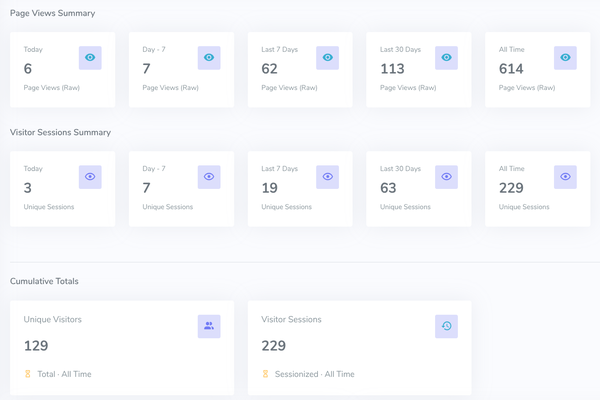Click the value 6 in Today page views
600x400 pixels.
click(28, 69)
